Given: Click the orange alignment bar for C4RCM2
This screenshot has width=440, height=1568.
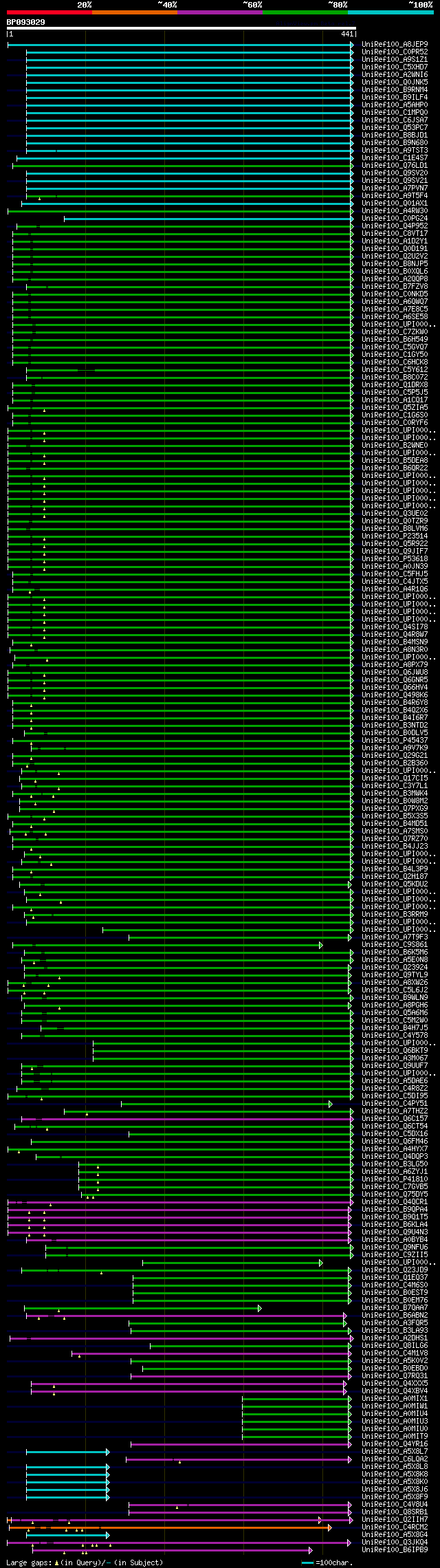Looking at the screenshot, I should 170,1527.
